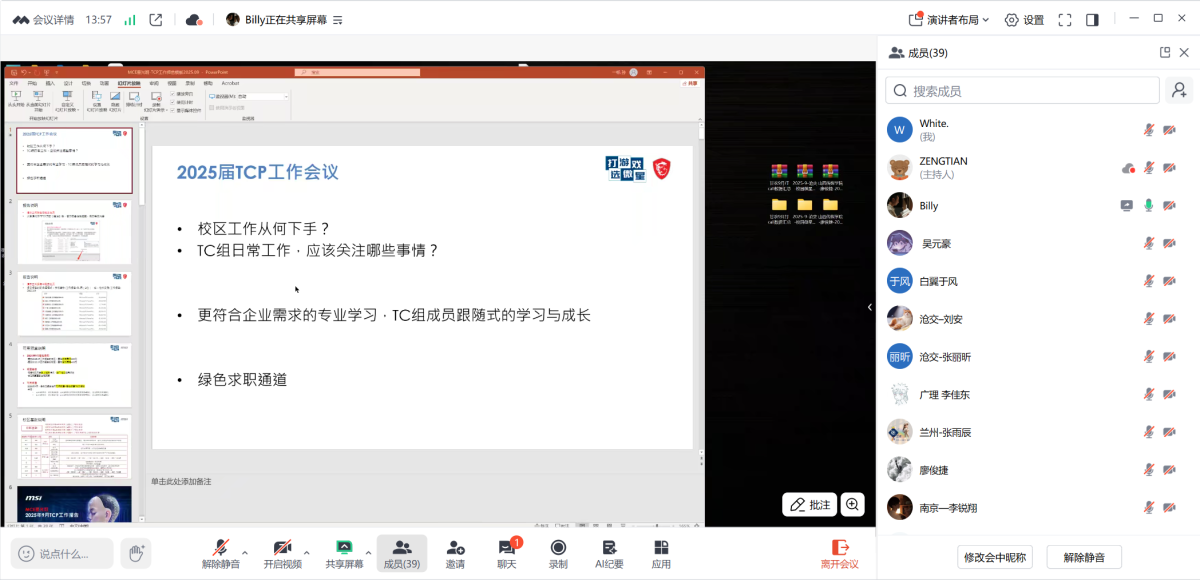The height and width of the screenshot is (580, 1200).
Task: Expand the 演讲者布局 layout dropdown
Action: [x=949, y=19]
